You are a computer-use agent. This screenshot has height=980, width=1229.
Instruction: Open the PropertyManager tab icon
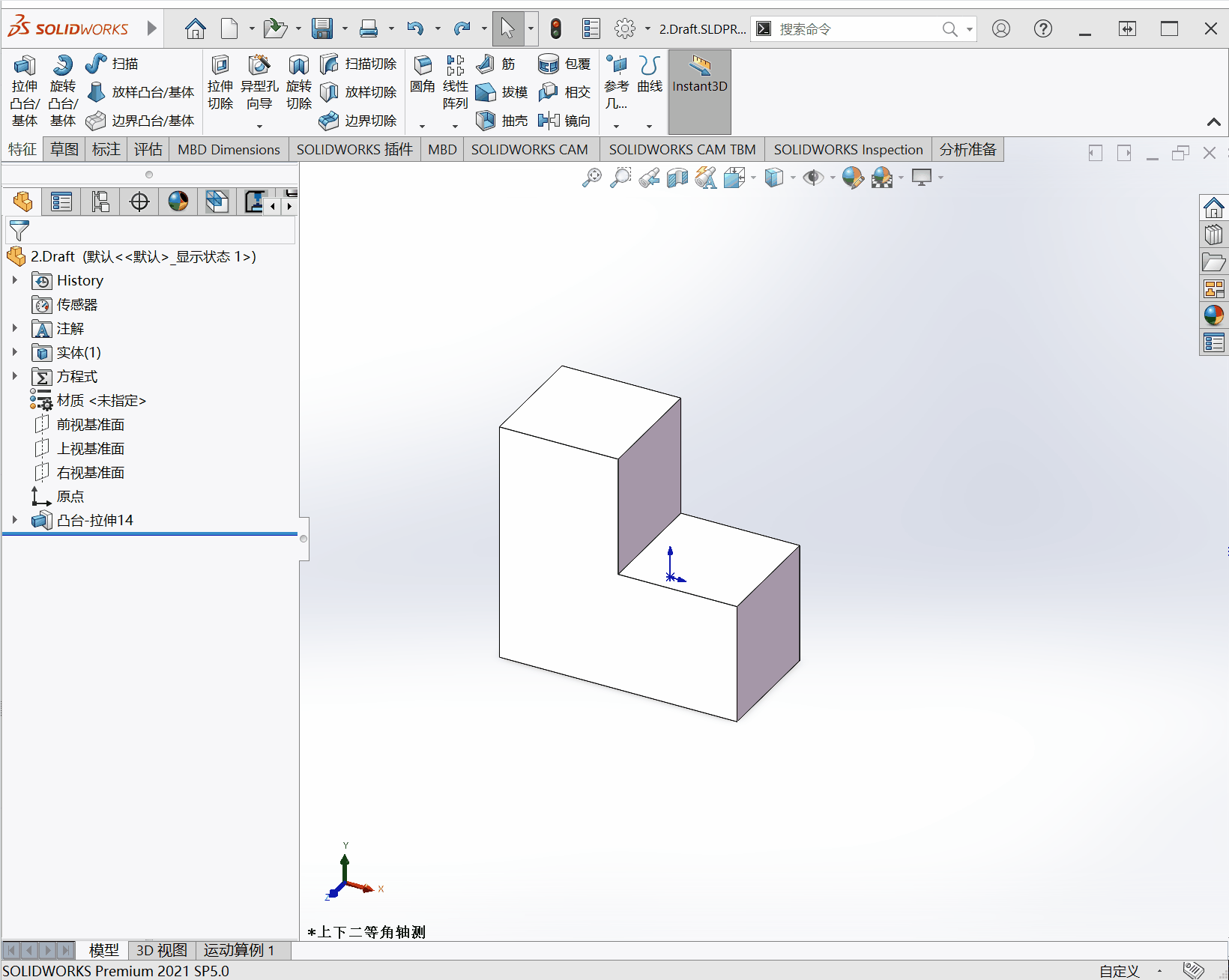point(61,202)
